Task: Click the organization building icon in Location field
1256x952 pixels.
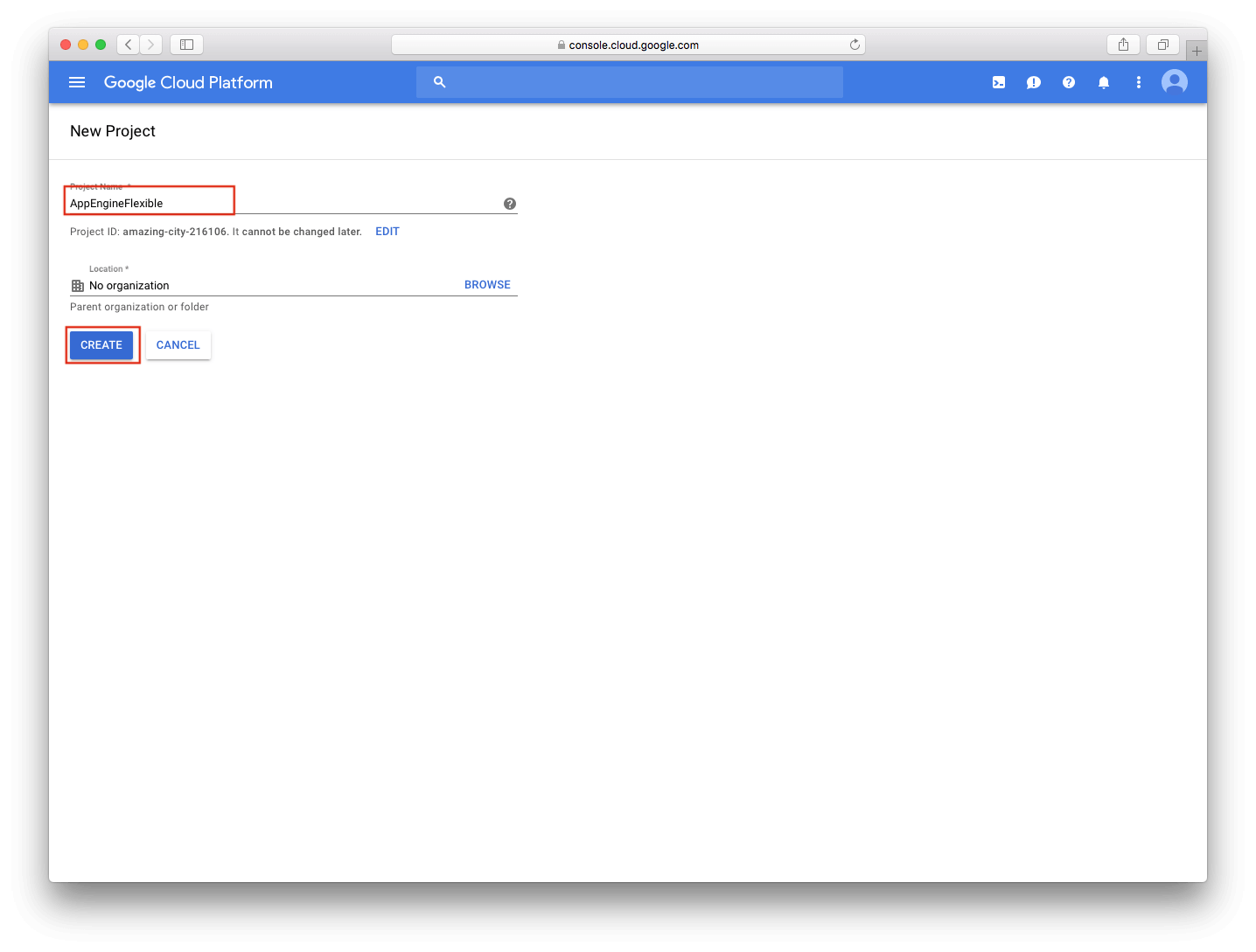Action: (77, 285)
